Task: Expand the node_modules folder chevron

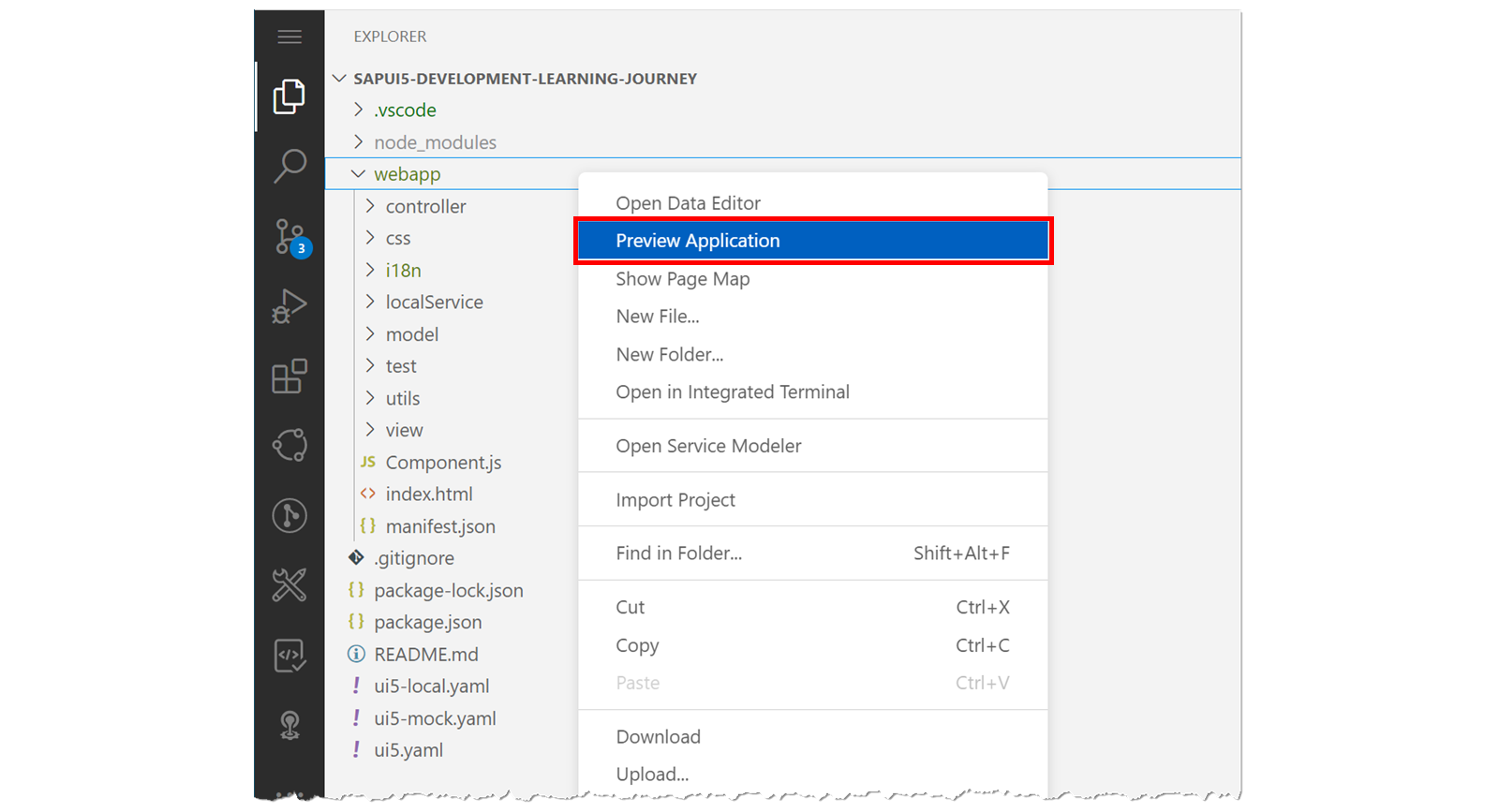Action: coord(359,141)
